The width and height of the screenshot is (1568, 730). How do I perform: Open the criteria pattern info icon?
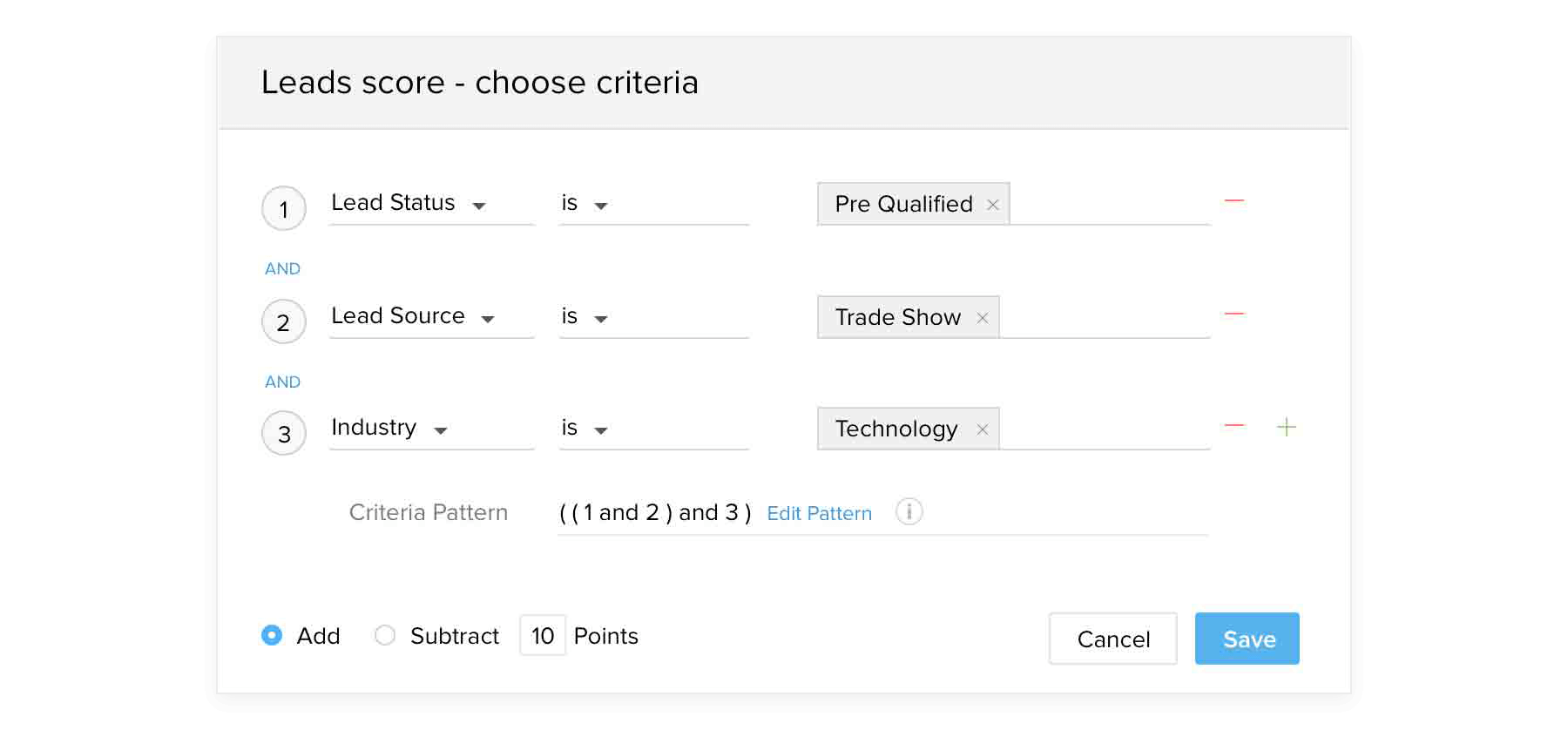point(909,511)
